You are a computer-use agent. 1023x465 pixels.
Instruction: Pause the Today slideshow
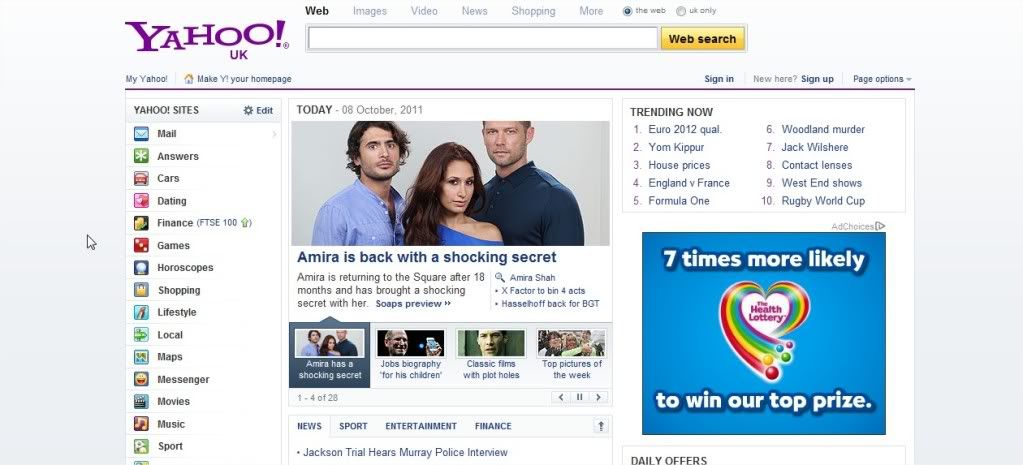click(x=579, y=397)
